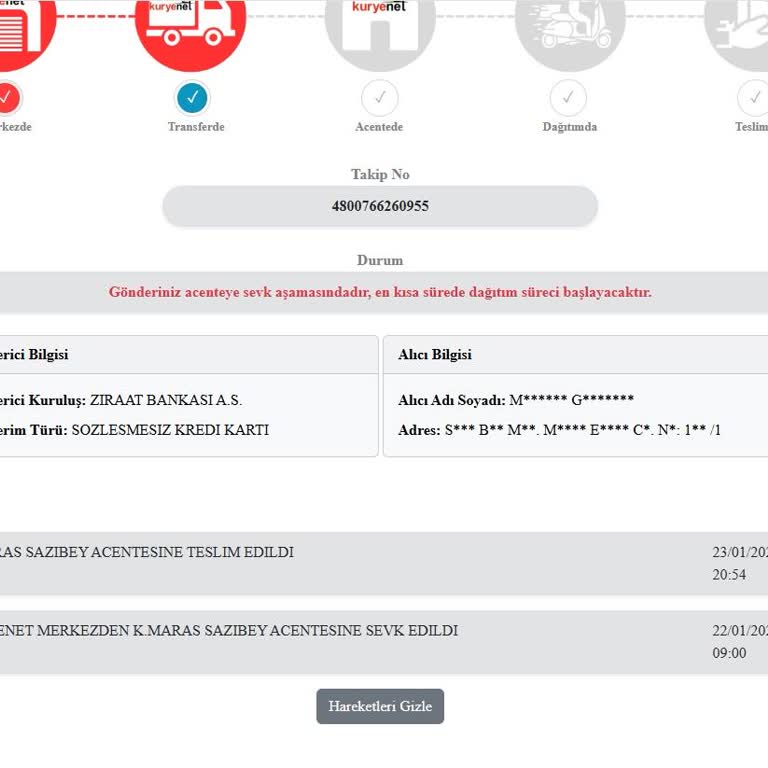Click the checkmark circle above Teslim

753,97
